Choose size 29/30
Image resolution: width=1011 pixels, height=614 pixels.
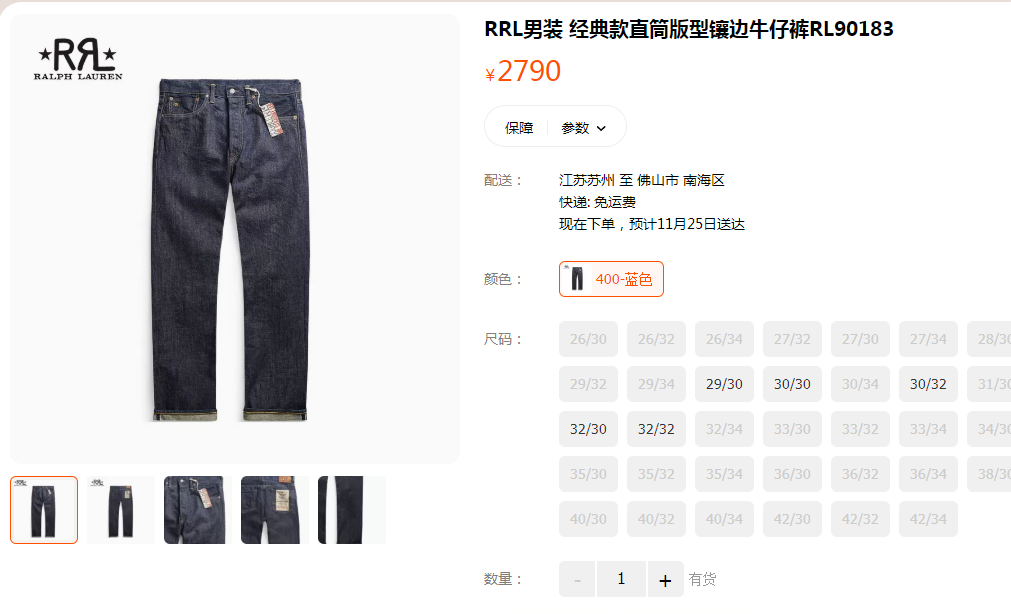coord(724,384)
